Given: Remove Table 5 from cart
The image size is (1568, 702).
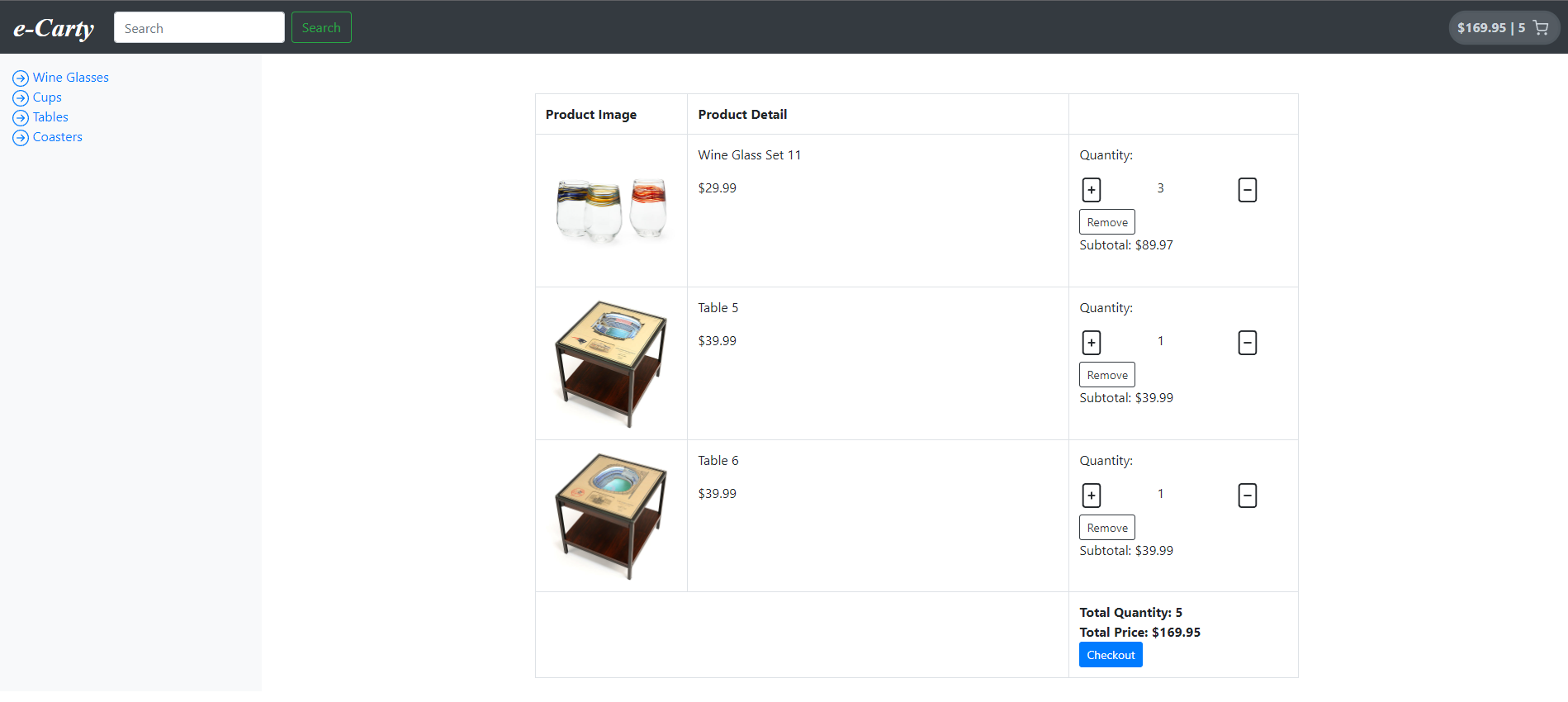Looking at the screenshot, I should pos(1106,375).
